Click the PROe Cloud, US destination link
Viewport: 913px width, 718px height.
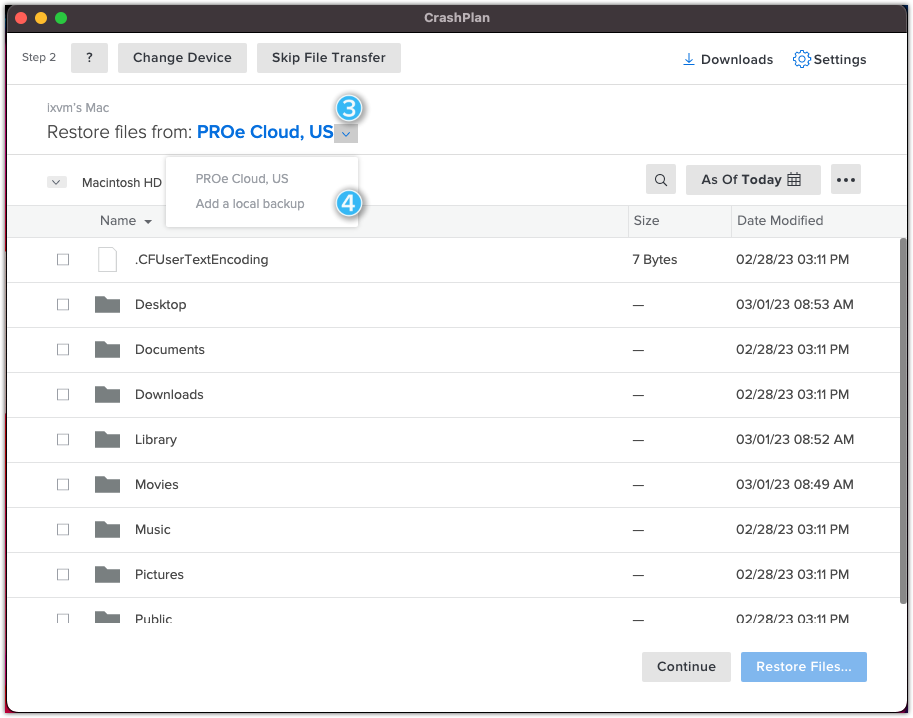tap(265, 132)
